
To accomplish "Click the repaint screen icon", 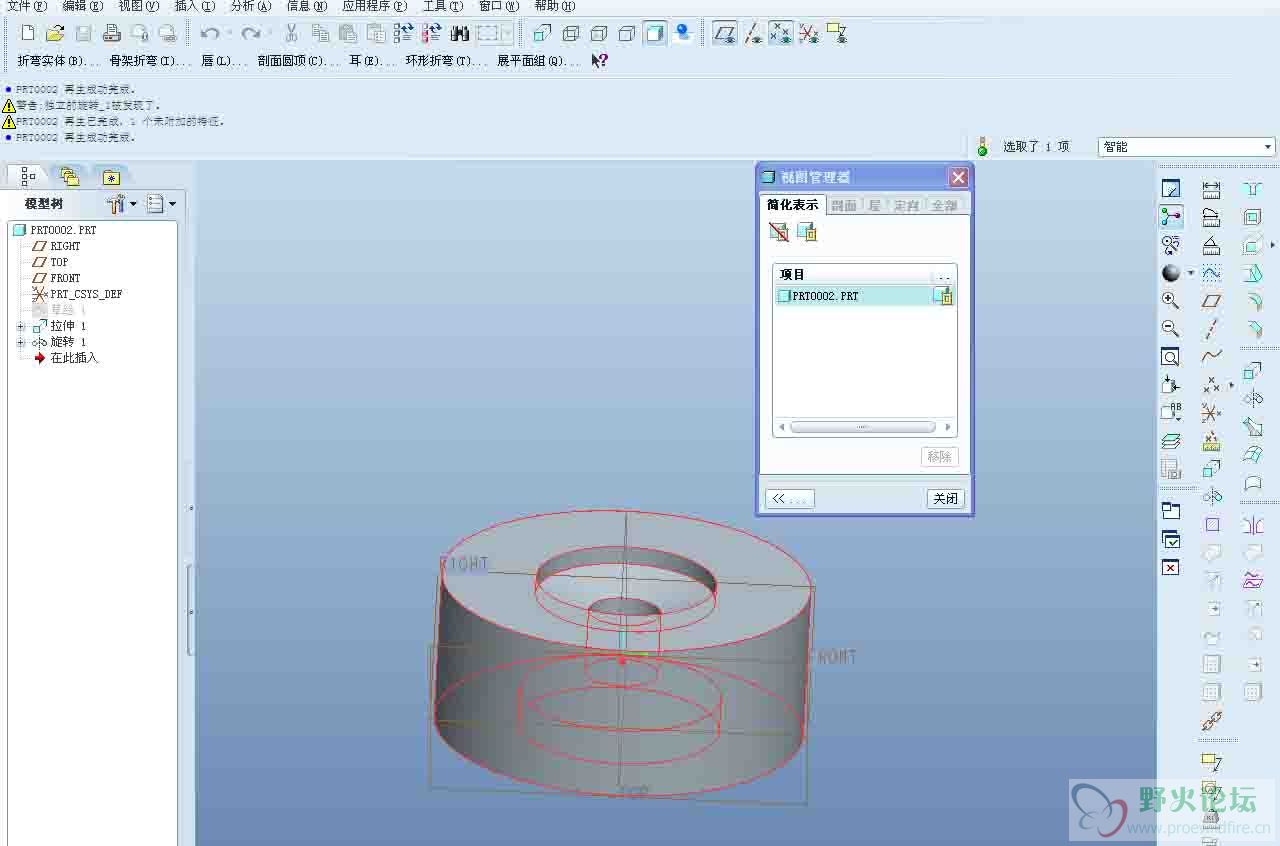I will click(1171, 189).
